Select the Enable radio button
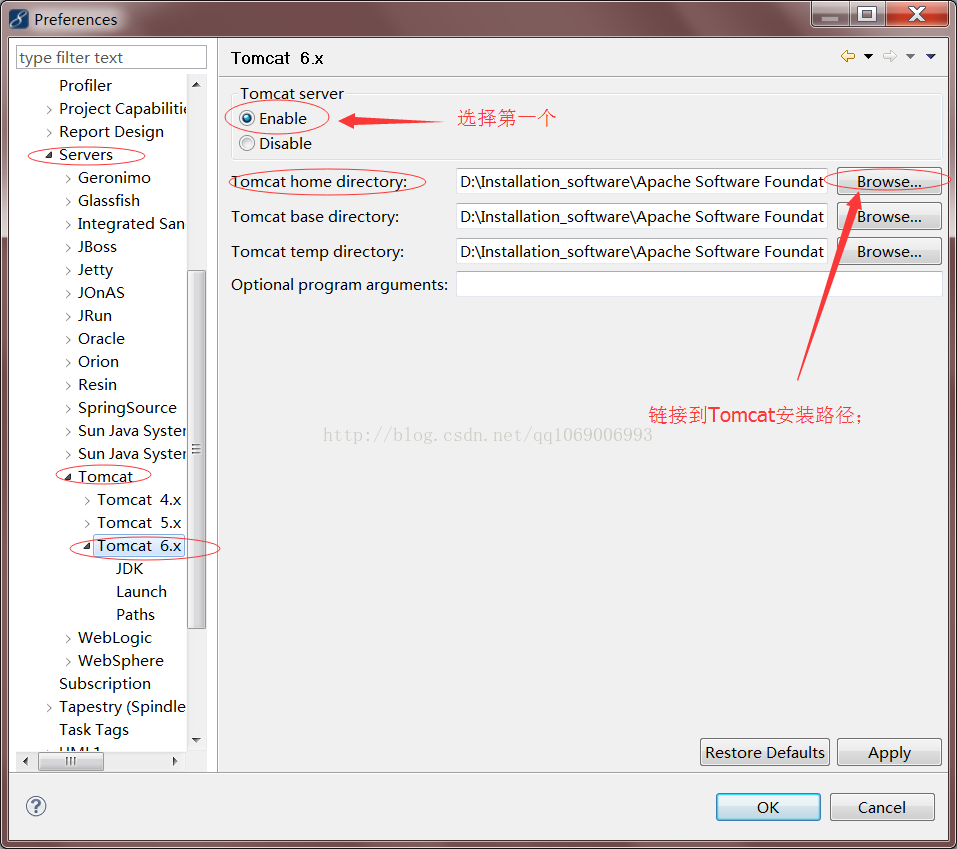 tap(247, 118)
